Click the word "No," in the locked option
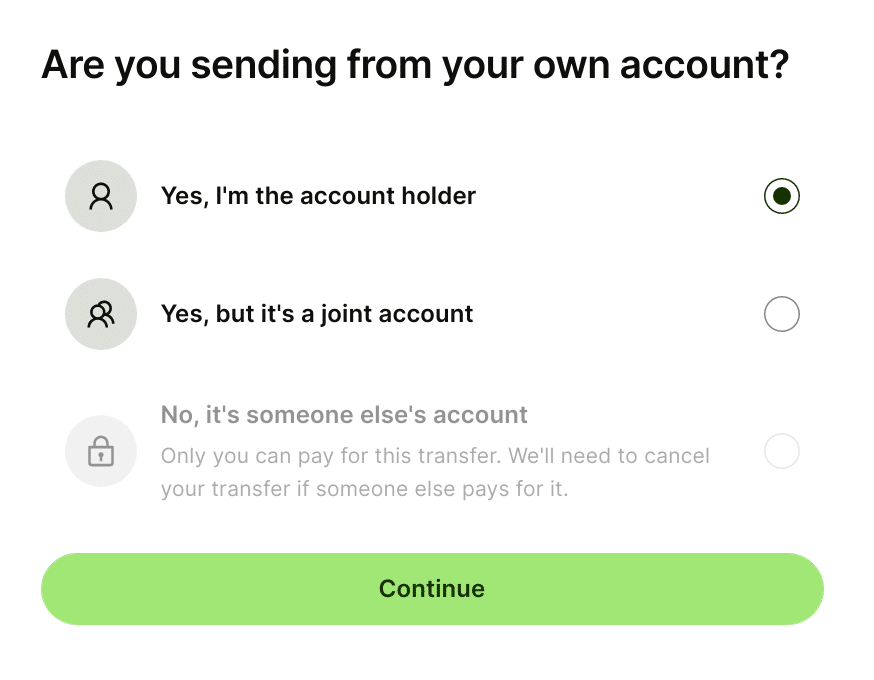The height and width of the screenshot is (680, 874). (179, 416)
